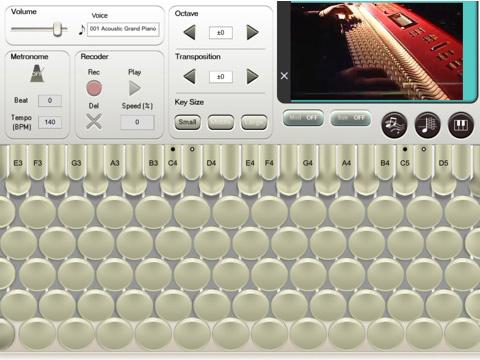Select Large key size
The image size is (480, 360).
(254, 122)
